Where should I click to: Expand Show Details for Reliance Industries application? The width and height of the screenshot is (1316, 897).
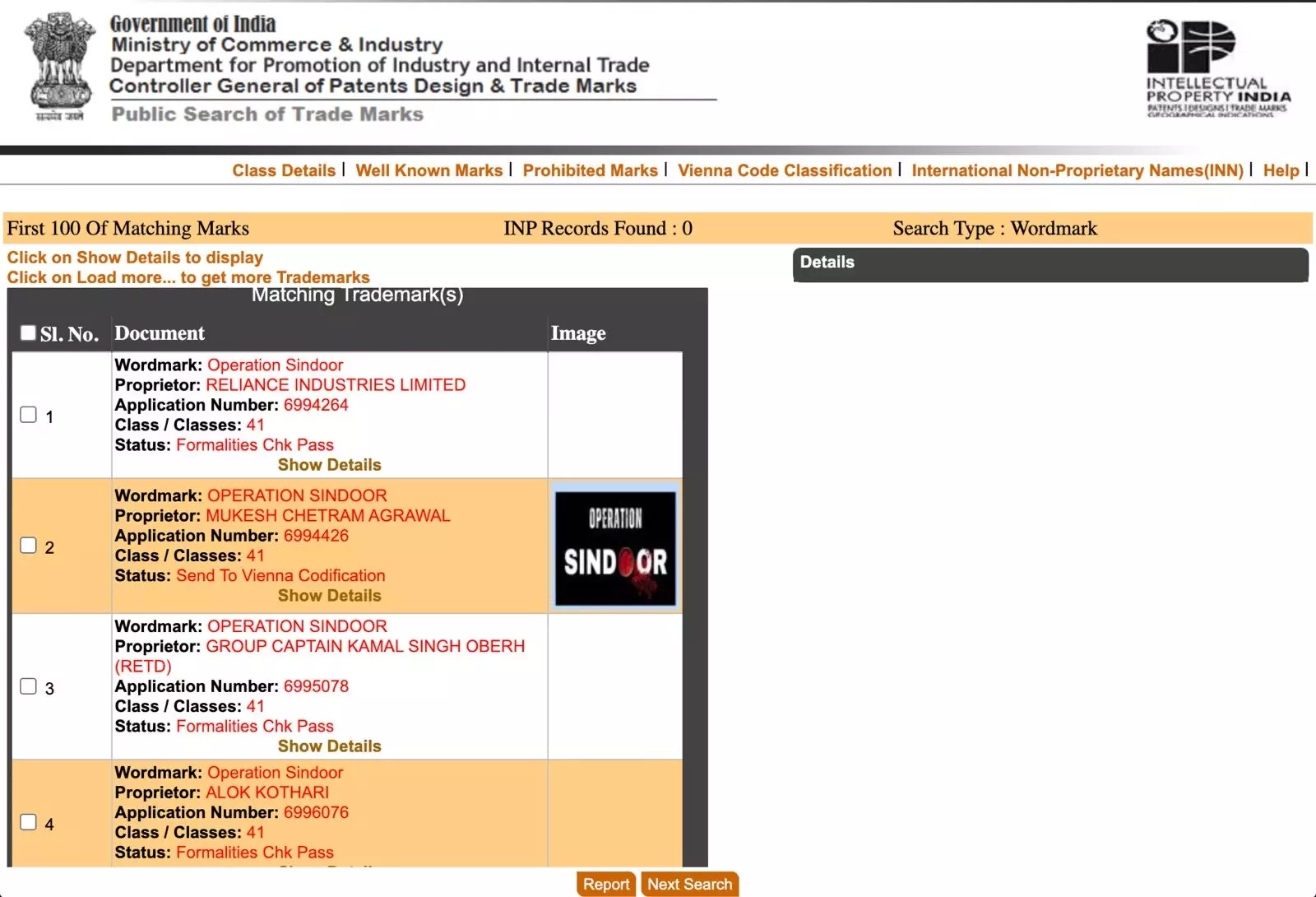coord(329,465)
